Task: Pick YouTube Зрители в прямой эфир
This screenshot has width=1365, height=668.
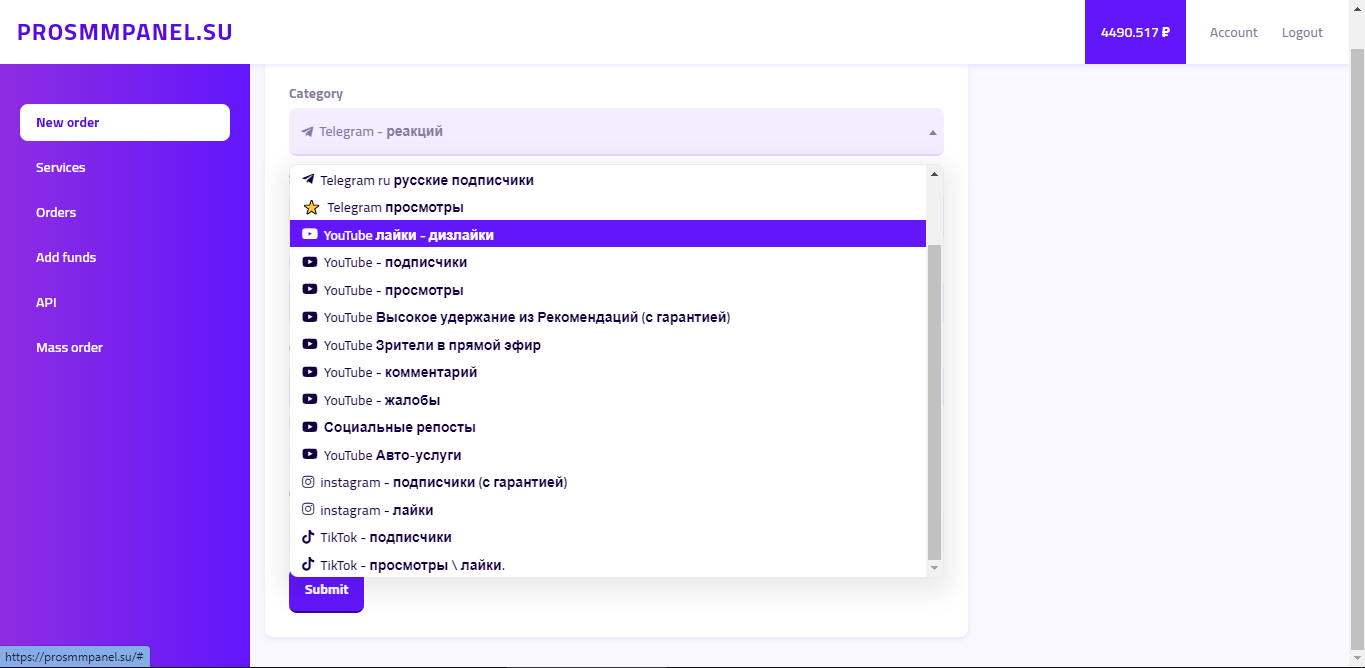Action: (x=608, y=345)
